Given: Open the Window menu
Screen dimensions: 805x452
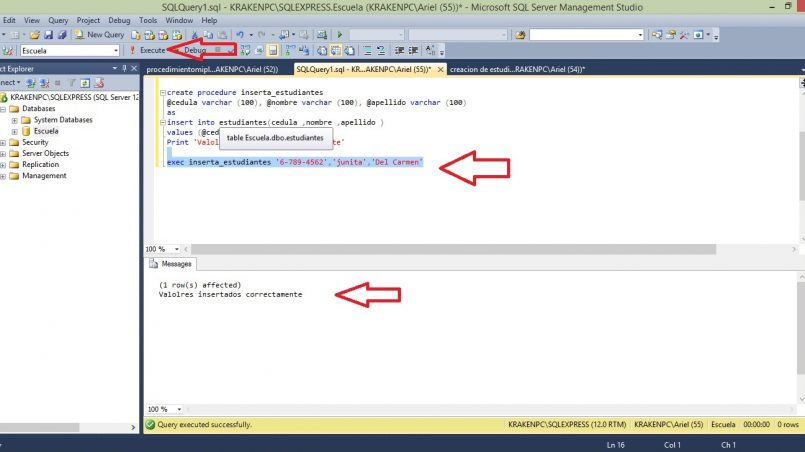Looking at the screenshot, I should (179, 21).
